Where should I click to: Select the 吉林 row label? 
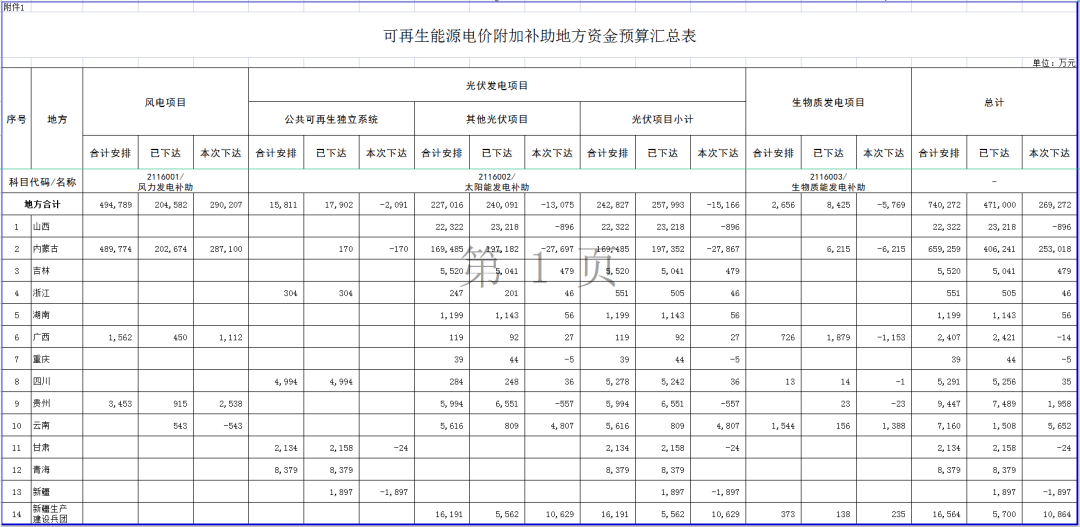coord(57,271)
